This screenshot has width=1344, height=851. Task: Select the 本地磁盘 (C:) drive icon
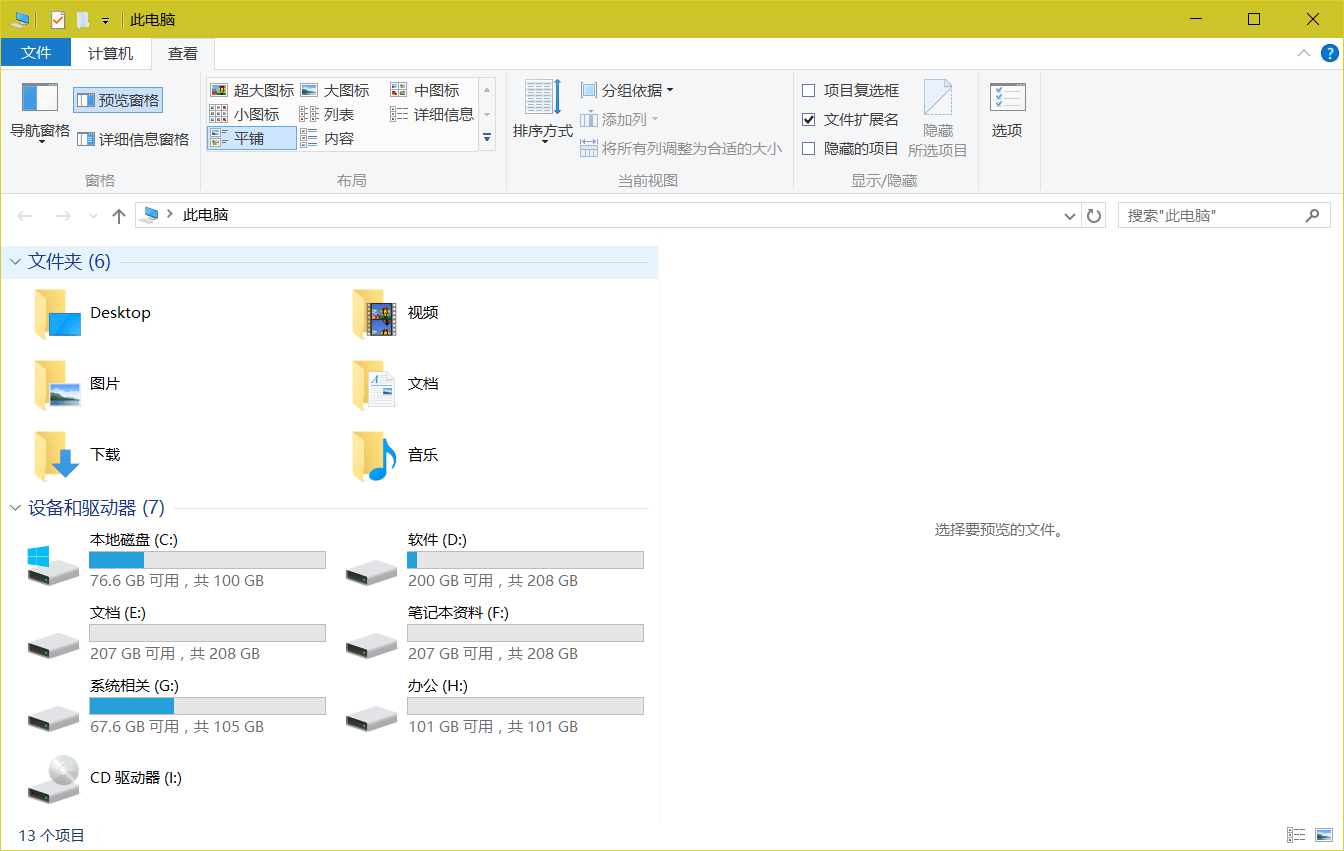click(x=53, y=565)
